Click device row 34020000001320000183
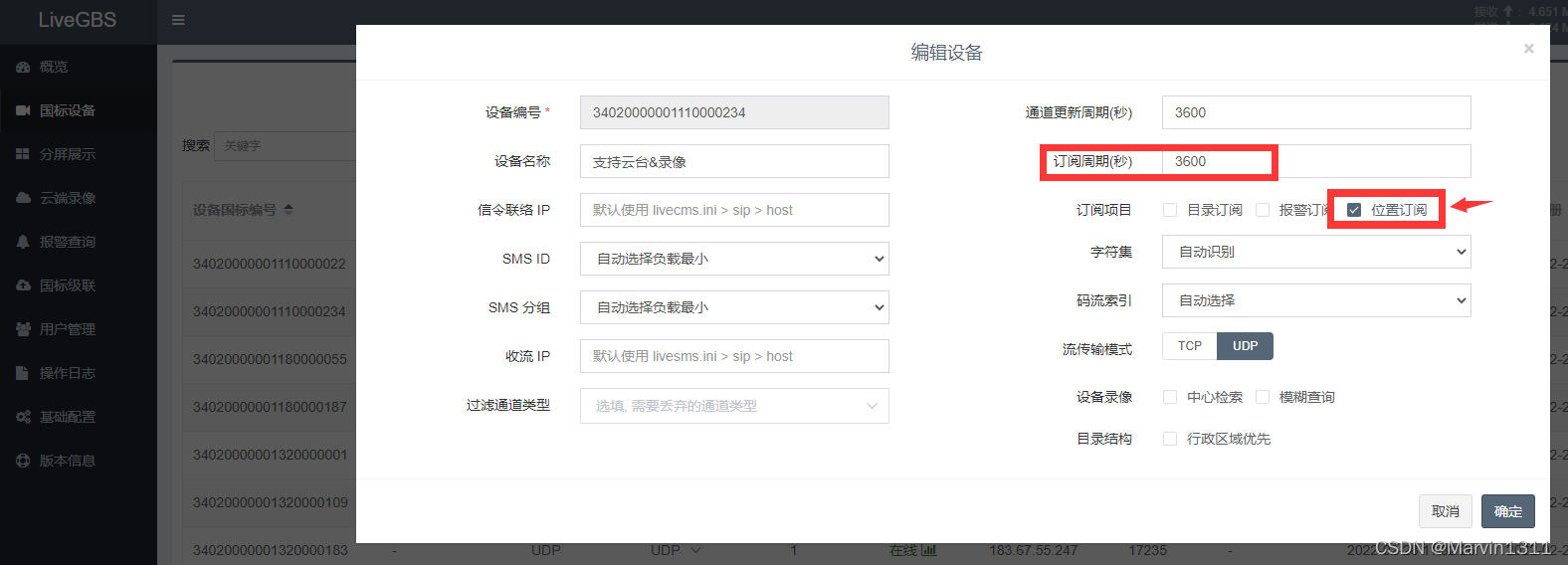 (x=270, y=550)
